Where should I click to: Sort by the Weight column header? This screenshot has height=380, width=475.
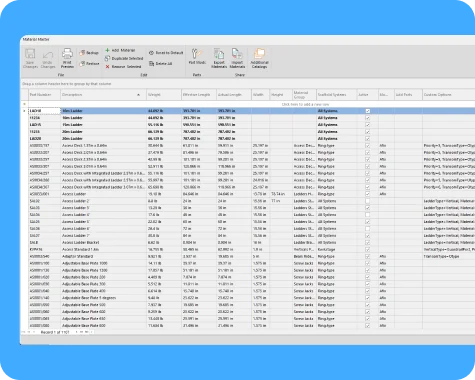coord(164,95)
